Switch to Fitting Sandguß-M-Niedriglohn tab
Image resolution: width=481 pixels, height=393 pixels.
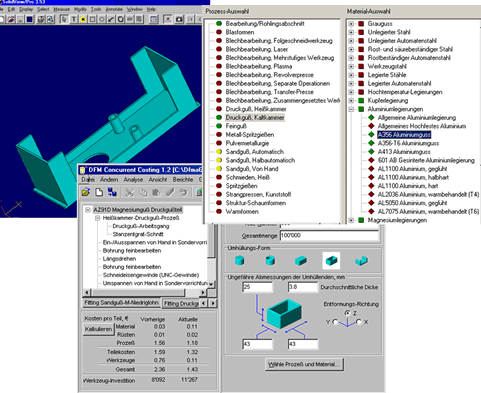pyautogui.click(x=121, y=303)
